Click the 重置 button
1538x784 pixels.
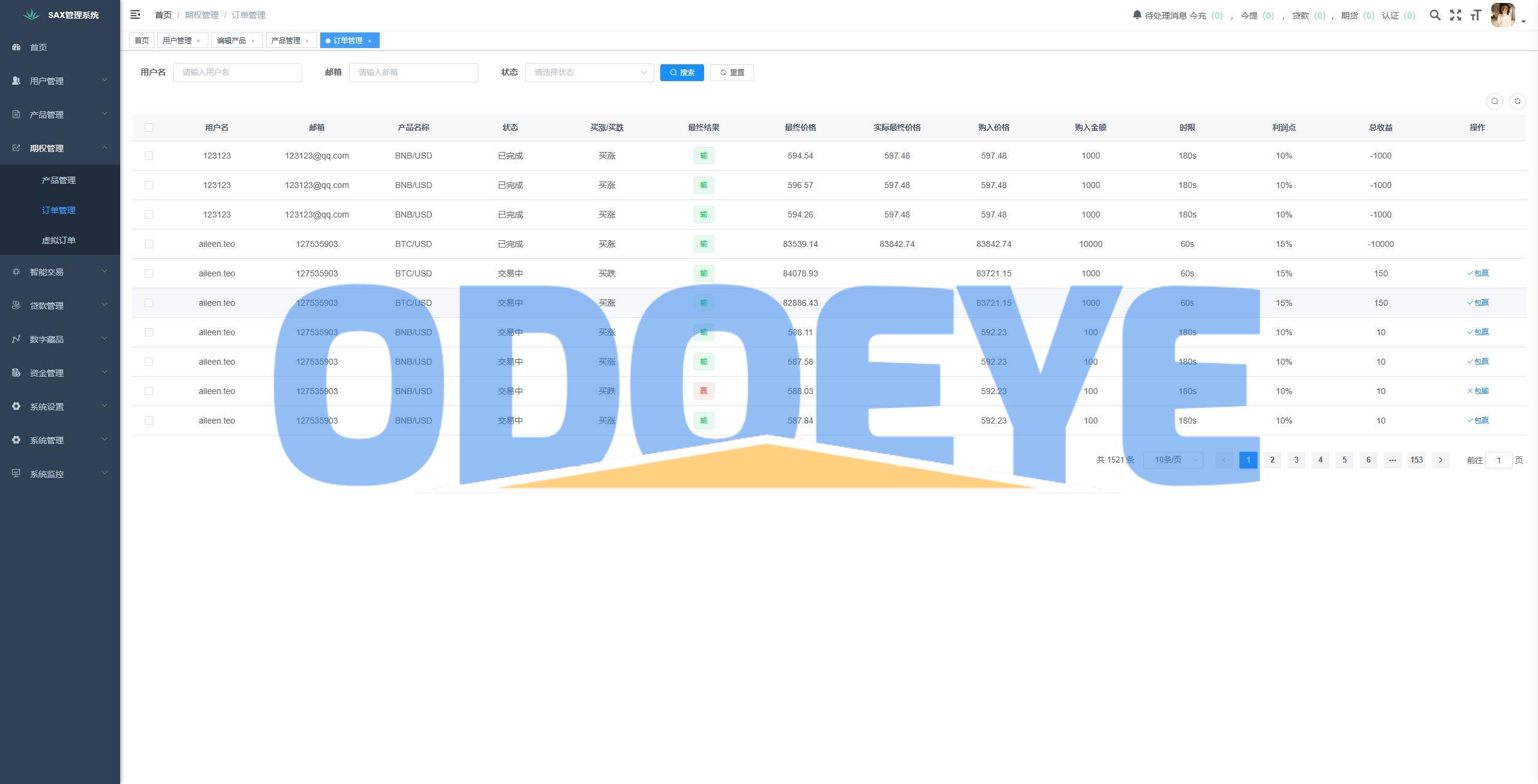tap(732, 73)
